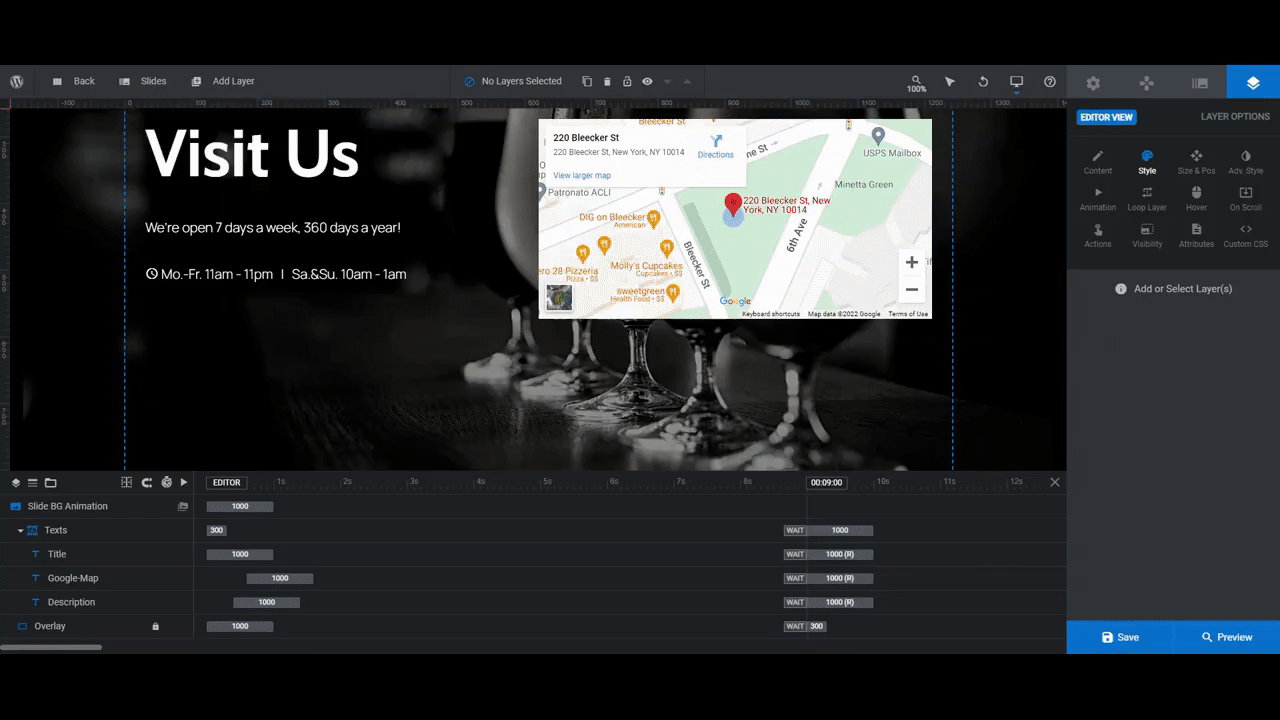Open the Attributes settings

pyautogui.click(x=1196, y=236)
